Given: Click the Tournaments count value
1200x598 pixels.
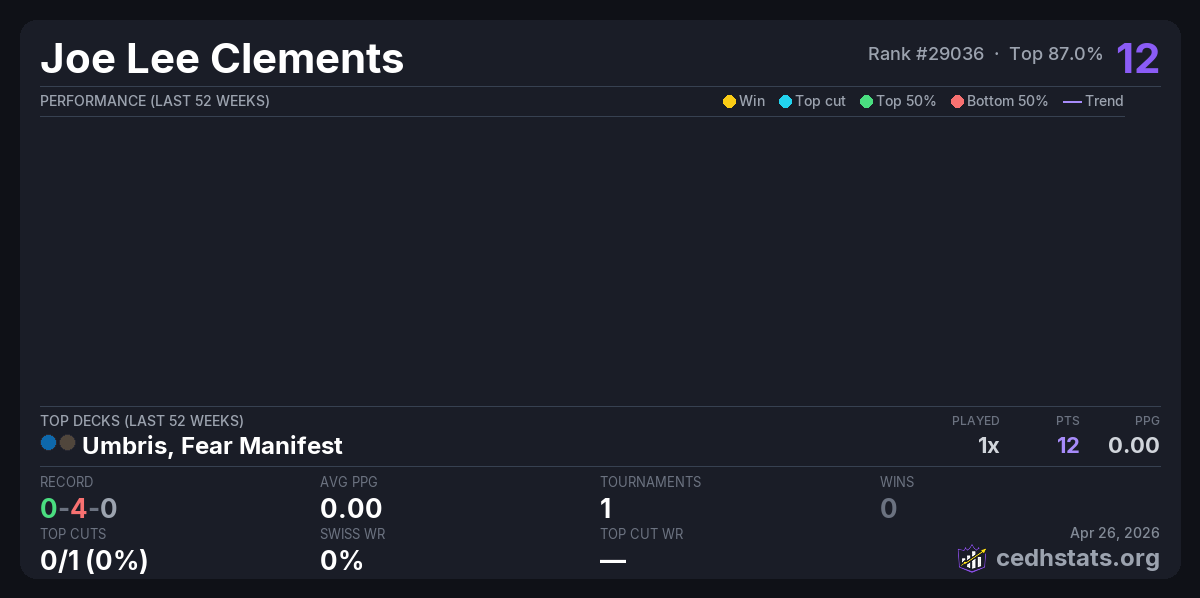Looking at the screenshot, I should 606,508.
